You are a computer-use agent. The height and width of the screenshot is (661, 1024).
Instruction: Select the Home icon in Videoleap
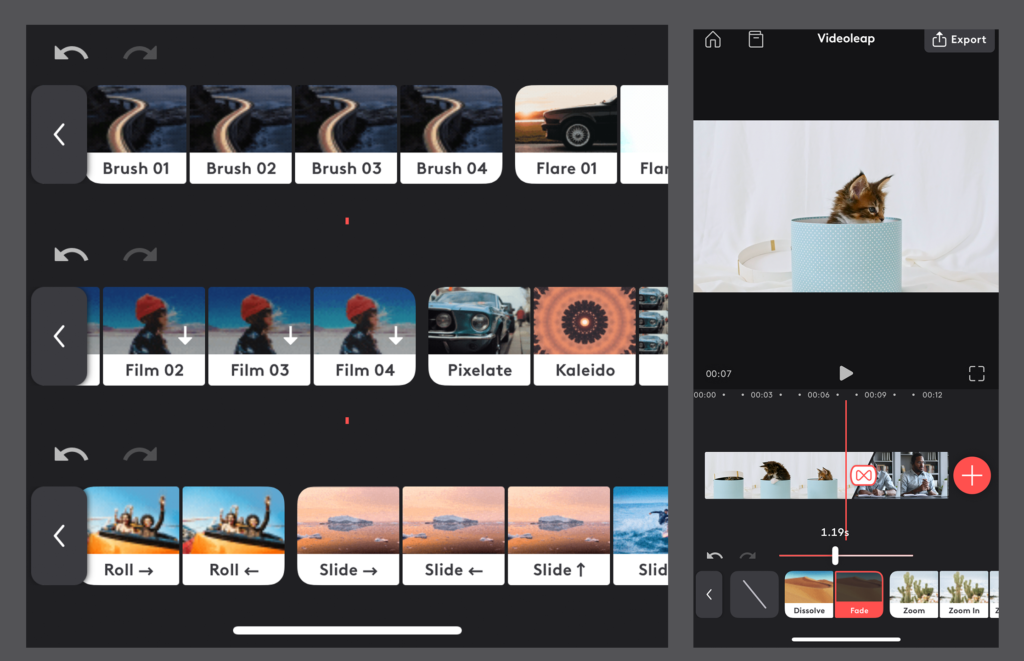click(x=712, y=39)
